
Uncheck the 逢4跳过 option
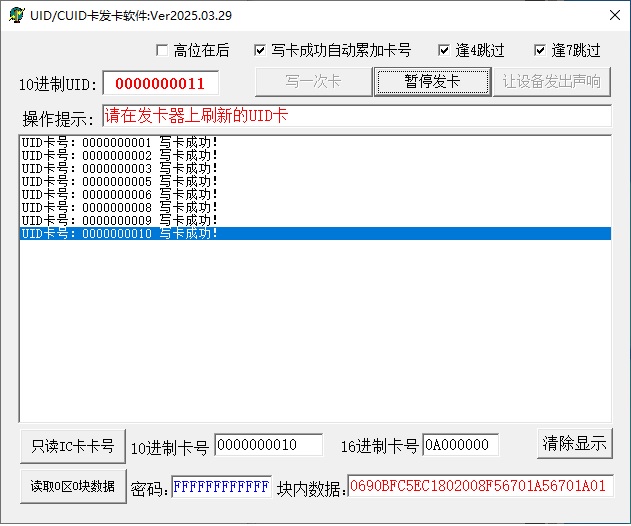click(444, 51)
